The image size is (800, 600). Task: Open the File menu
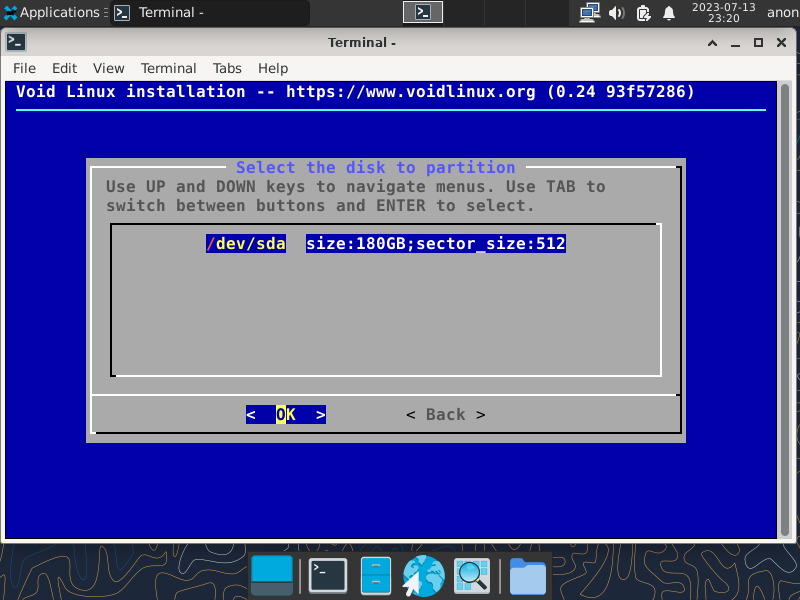coord(24,68)
